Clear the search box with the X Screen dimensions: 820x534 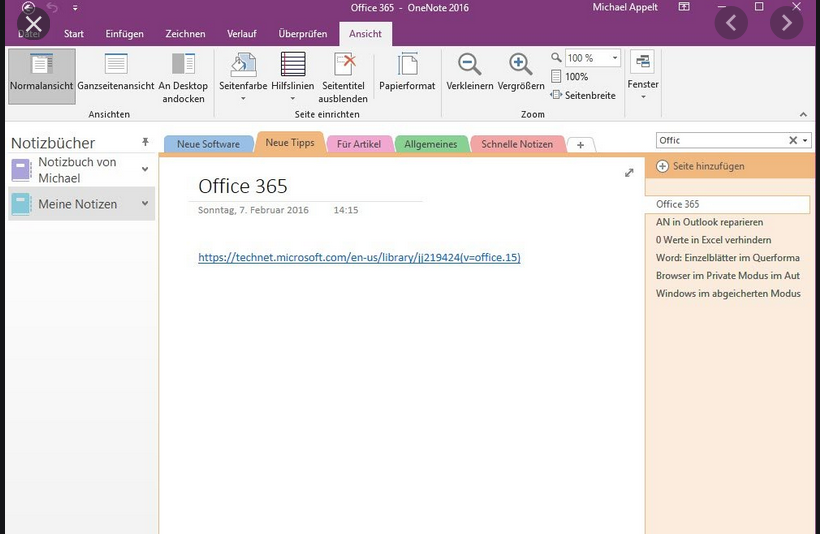coord(793,140)
